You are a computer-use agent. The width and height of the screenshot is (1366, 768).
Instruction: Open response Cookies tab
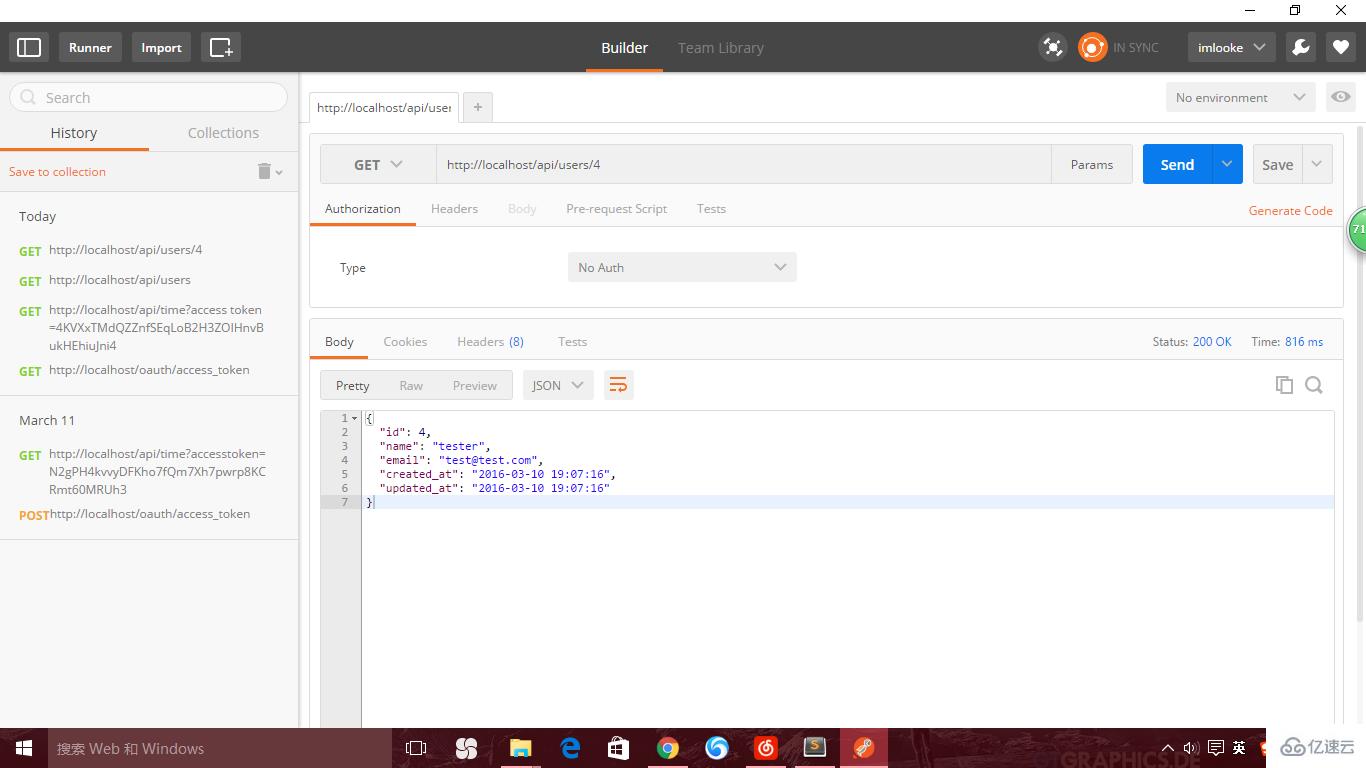(405, 341)
